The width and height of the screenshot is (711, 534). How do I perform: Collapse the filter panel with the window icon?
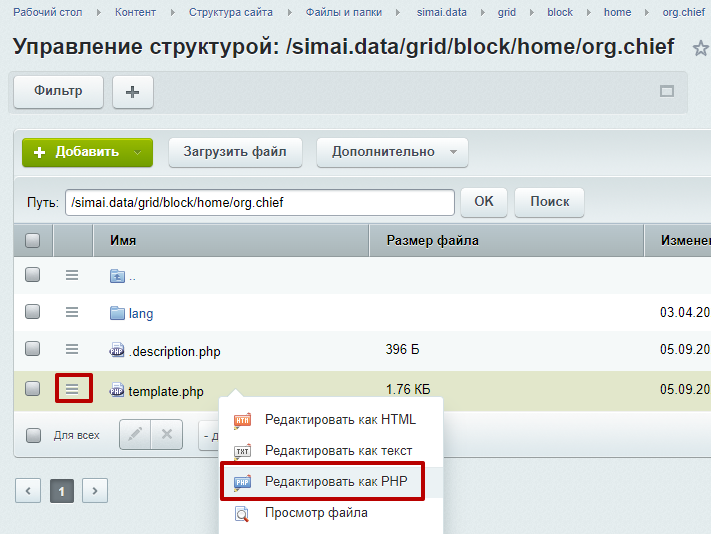(x=667, y=91)
